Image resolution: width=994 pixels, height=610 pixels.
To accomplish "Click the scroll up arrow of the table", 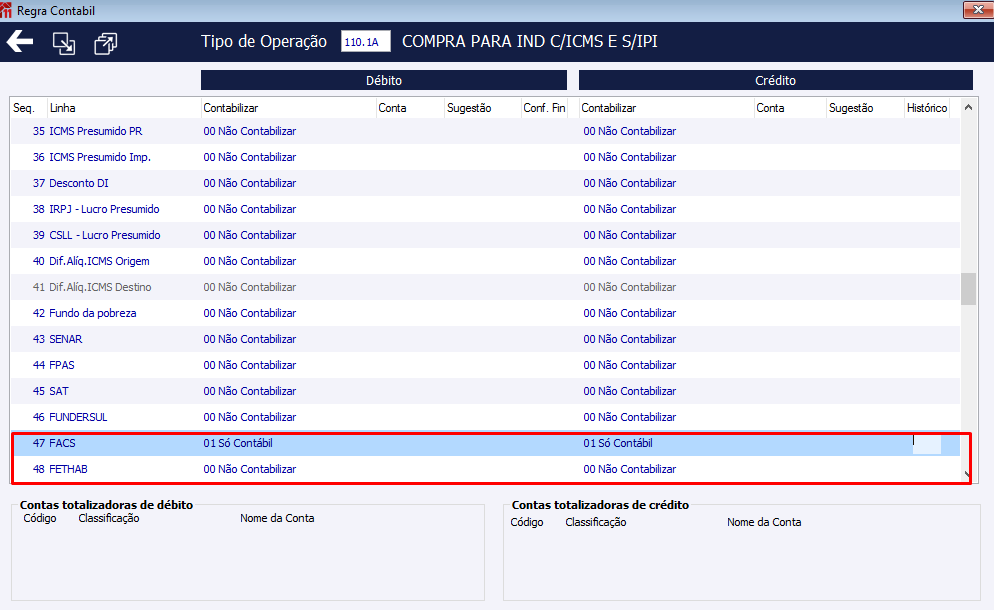I will tap(968, 108).
